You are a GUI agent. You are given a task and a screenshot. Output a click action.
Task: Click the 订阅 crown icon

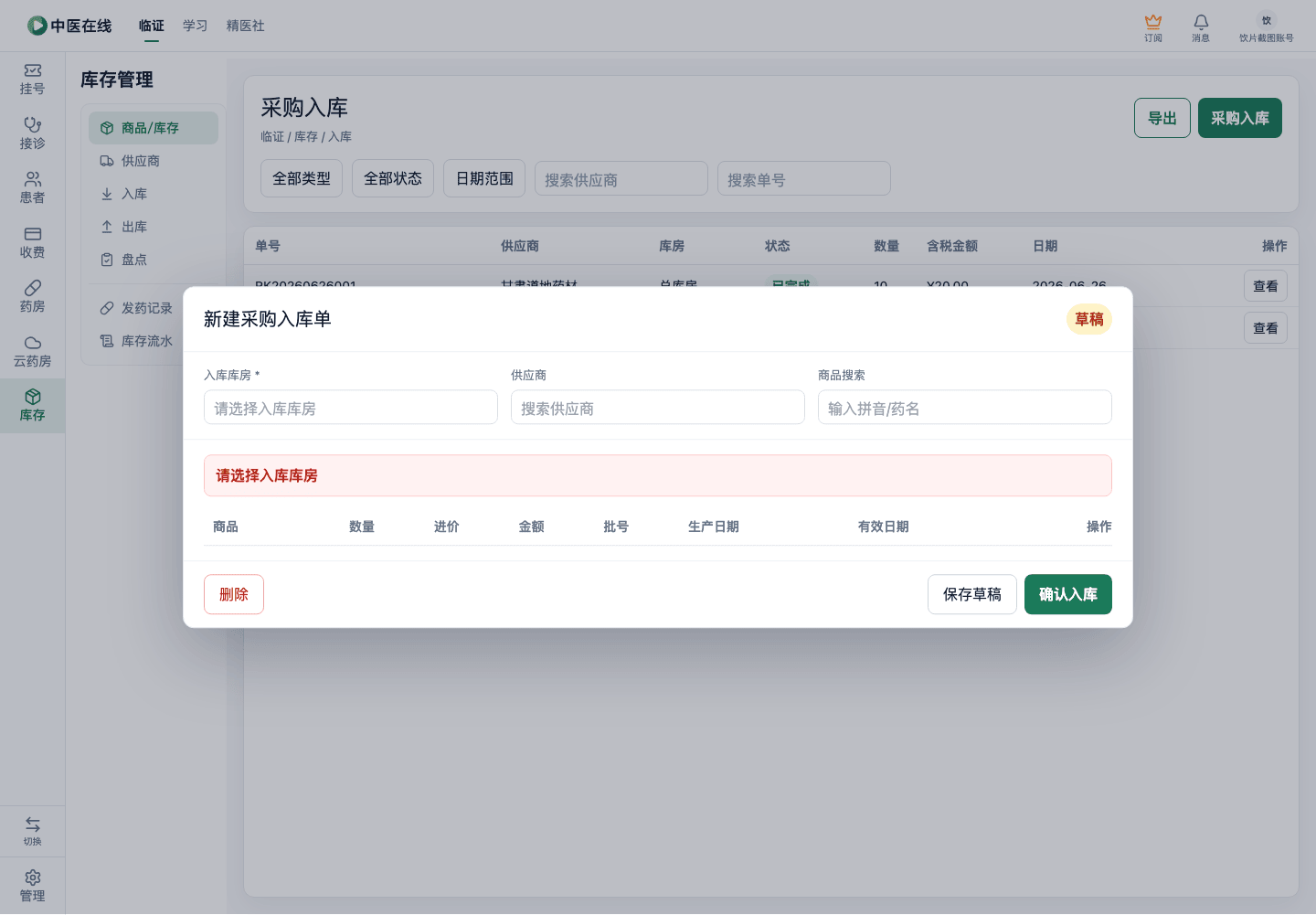(x=1153, y=27)
